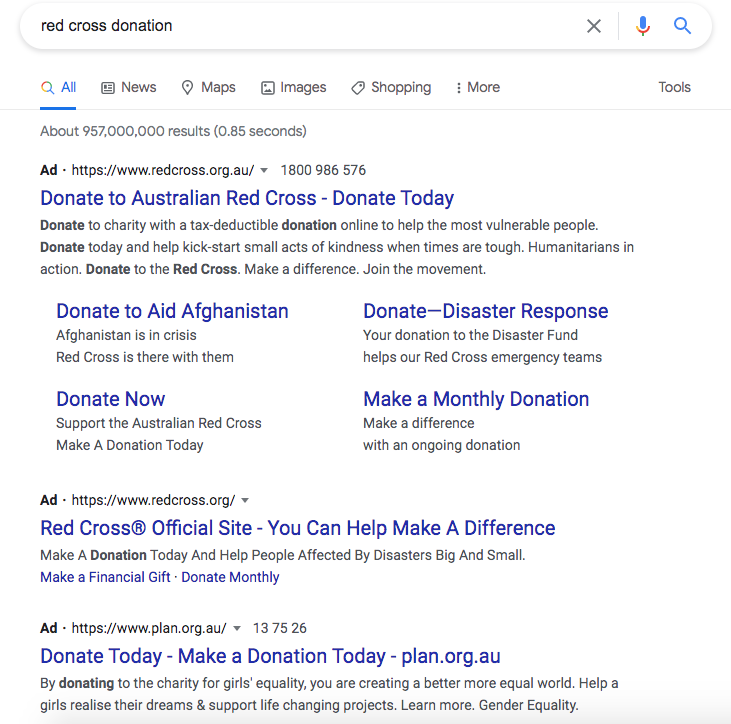
Task: Switch to the Maps tab
Action: click(208, 87)
